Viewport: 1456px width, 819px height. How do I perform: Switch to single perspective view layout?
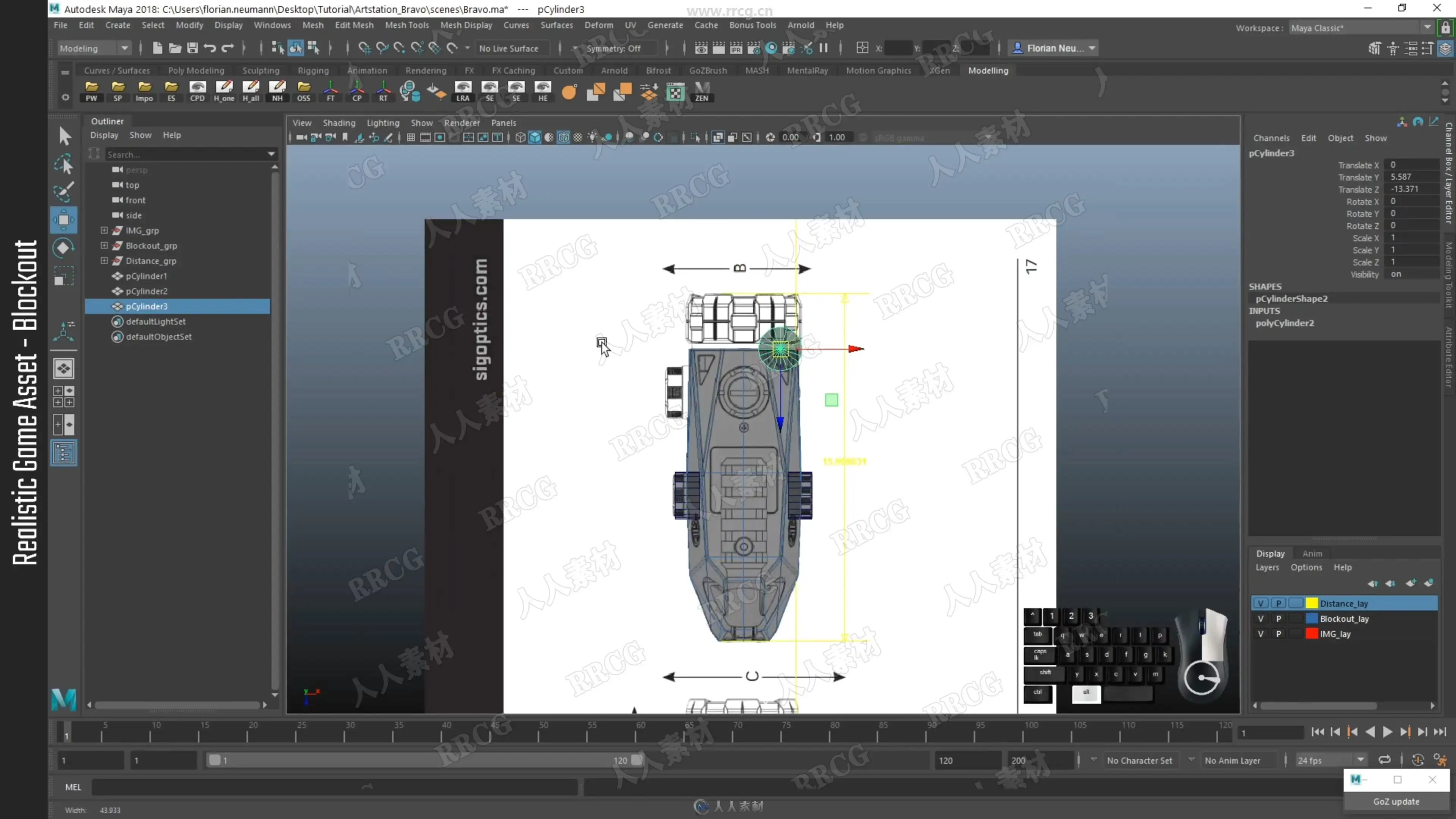[64, 369]
